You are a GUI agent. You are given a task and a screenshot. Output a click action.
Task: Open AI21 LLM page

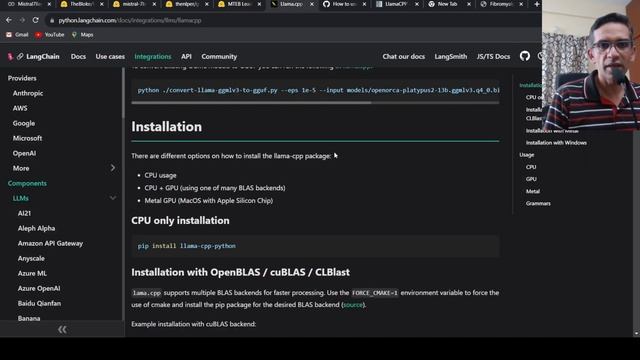(x=24, y=213)
